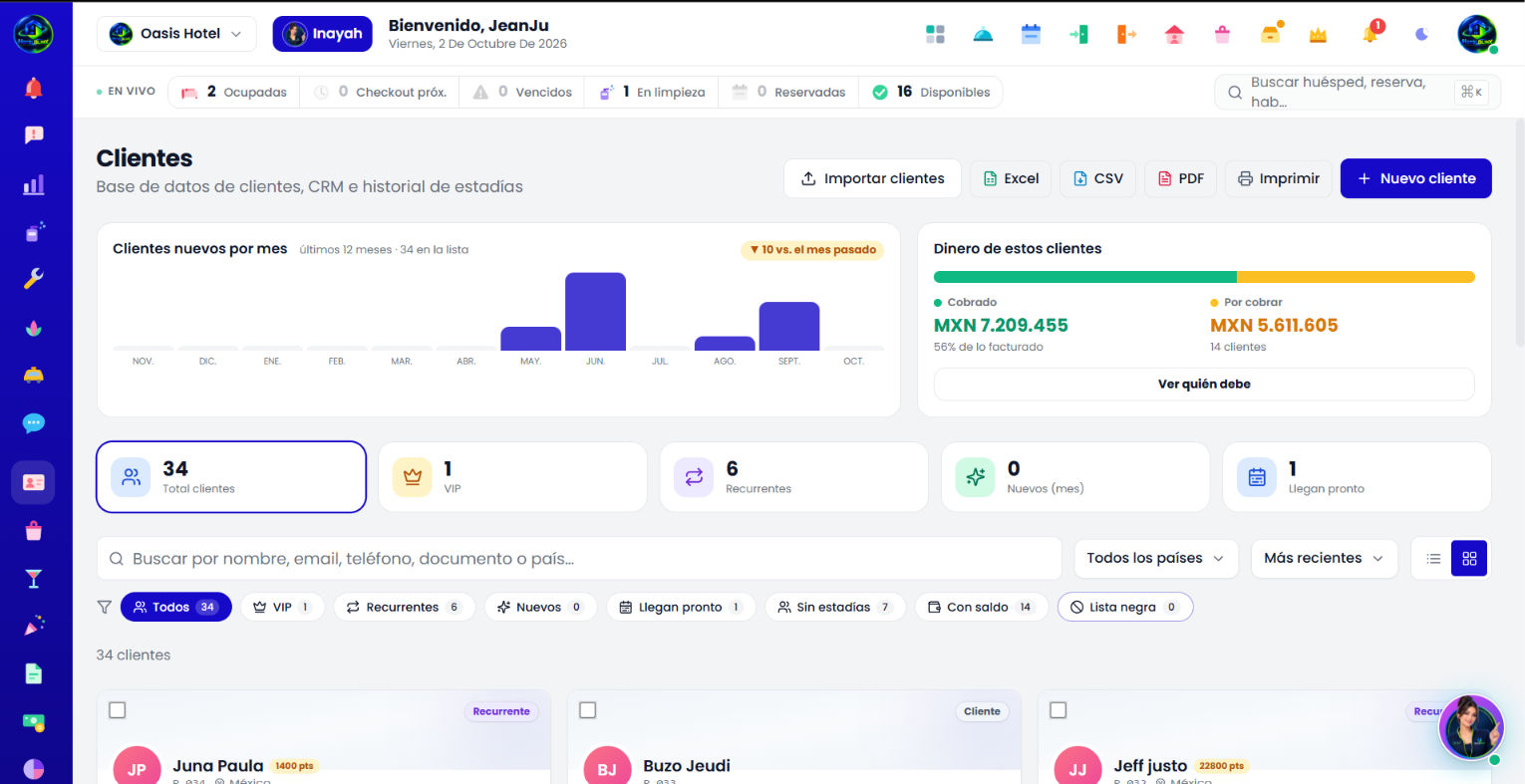Filter clients by Recurrentes chip
The height and width of the screenshot is (784, 1525).
[404, 607]
